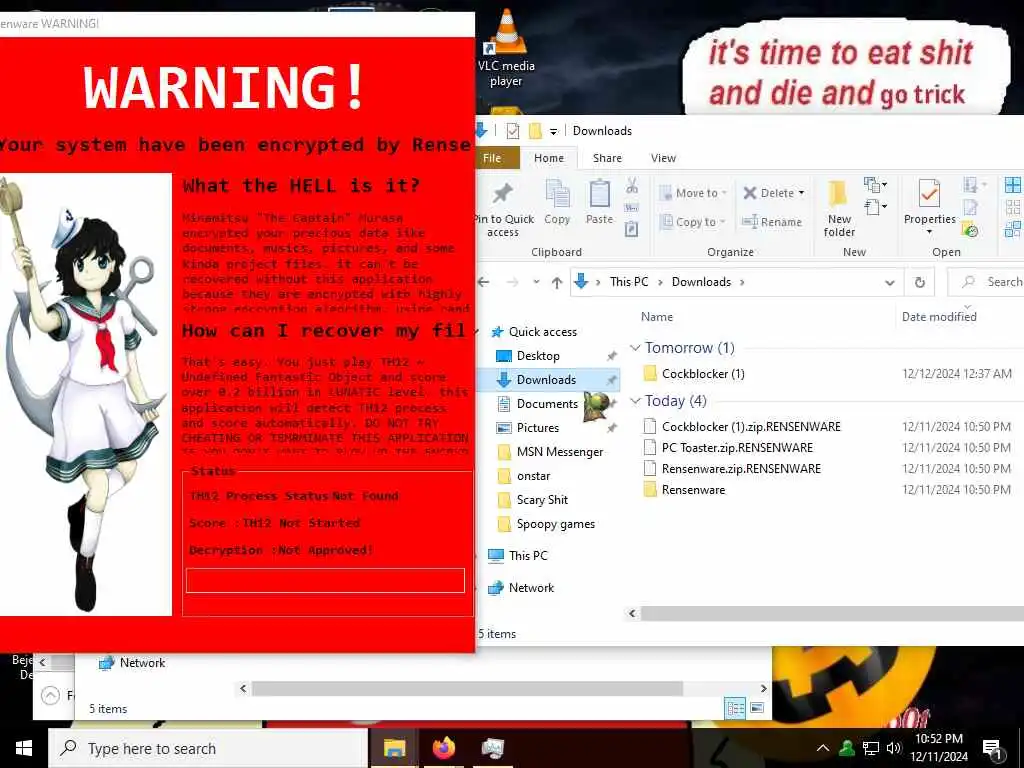Image resolution: width=1024 pixels, height=768 pixels.
Task: Click the Rensenware decryption key input field
Action: click(x=325, y=581)
